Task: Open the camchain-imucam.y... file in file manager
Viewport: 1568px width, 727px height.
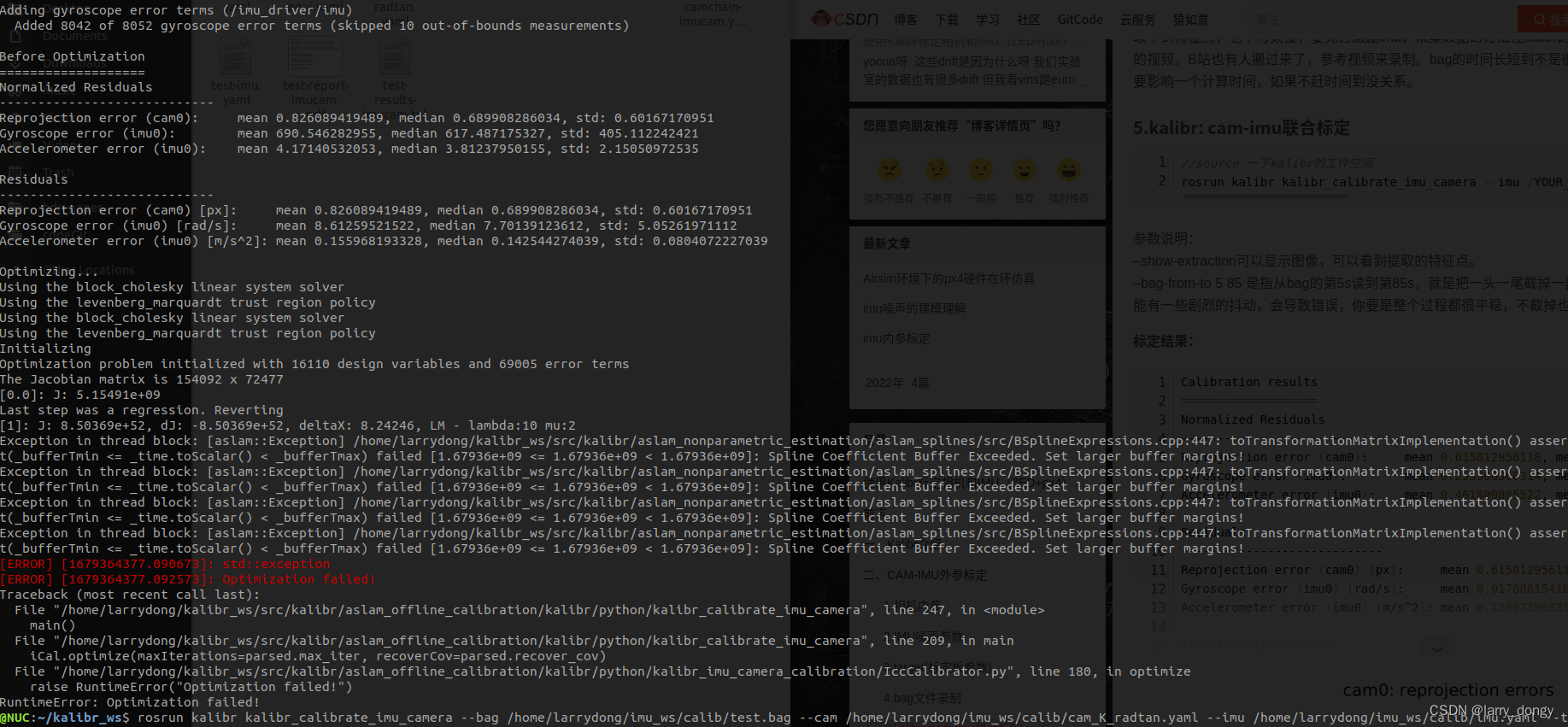Action: pos(713,14)
